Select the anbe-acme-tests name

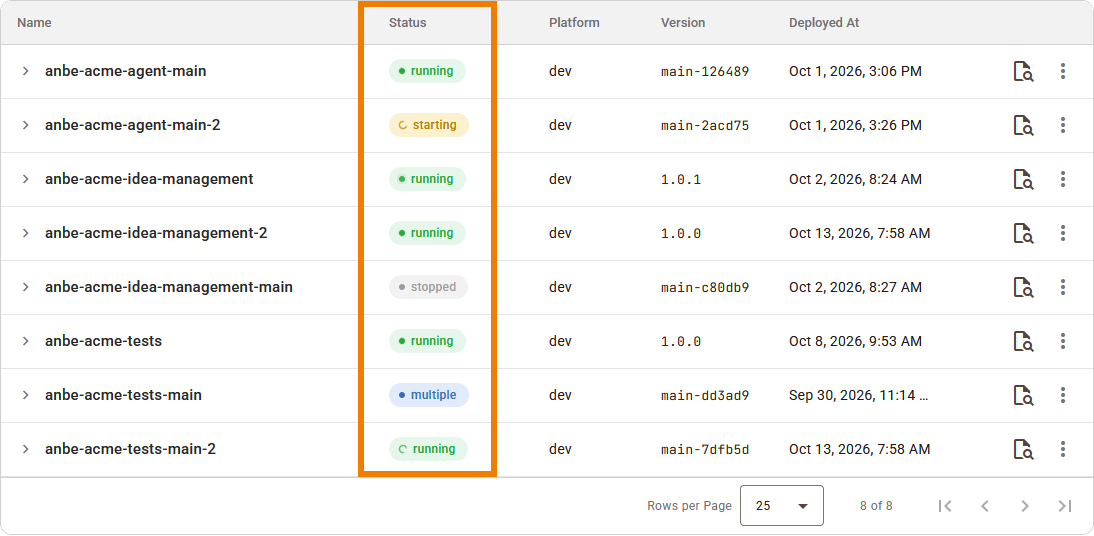pos(103,341)
